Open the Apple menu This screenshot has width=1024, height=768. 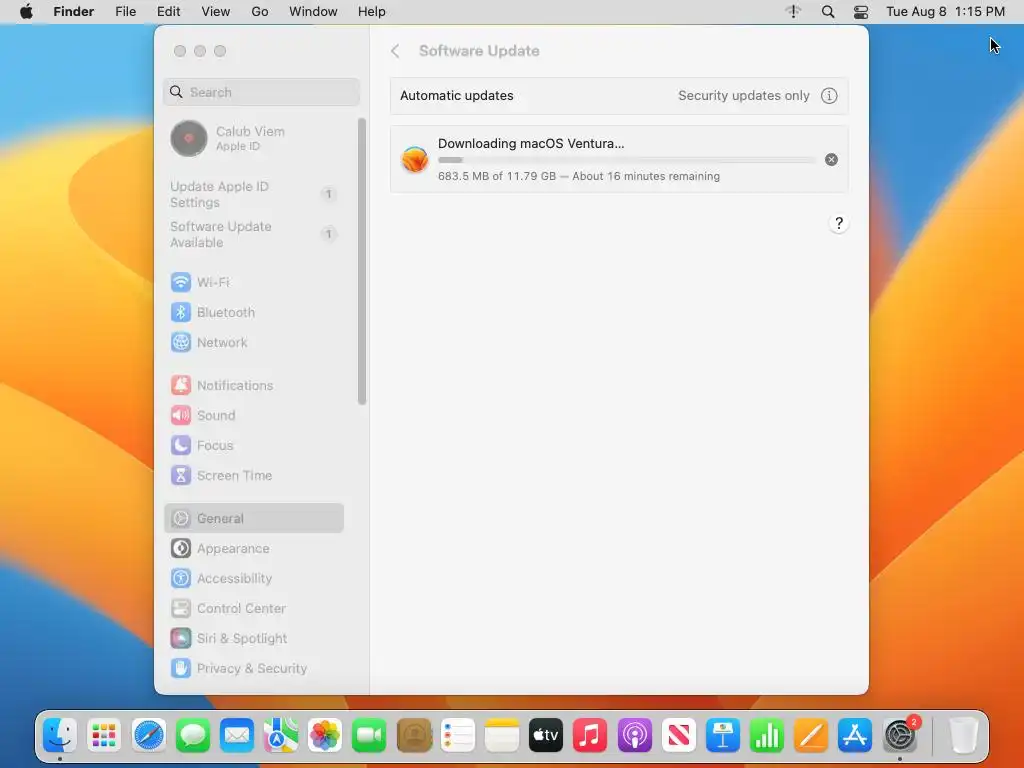point(26,12)
